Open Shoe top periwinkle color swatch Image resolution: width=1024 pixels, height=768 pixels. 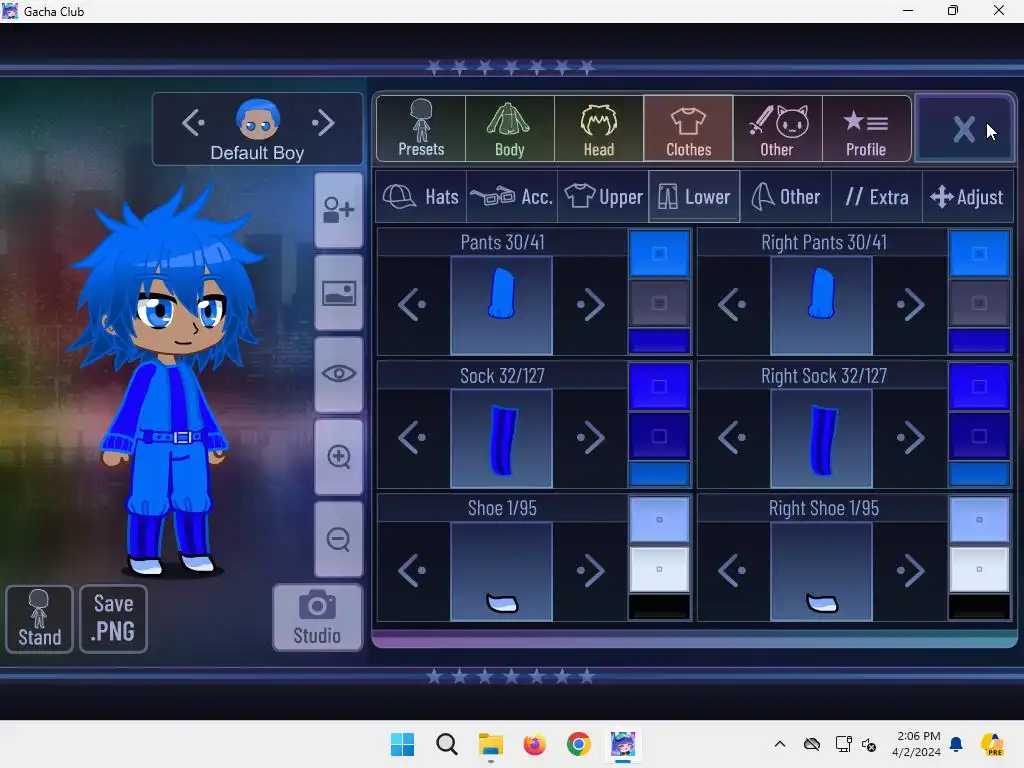click(x=659, y=520)
